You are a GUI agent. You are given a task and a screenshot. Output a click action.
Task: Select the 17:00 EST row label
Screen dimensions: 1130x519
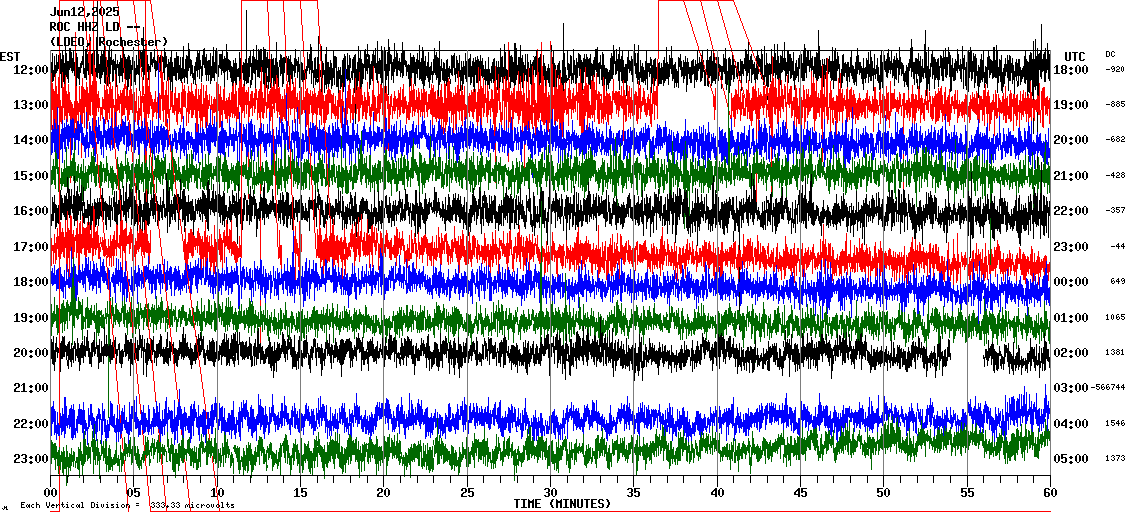[x=31, y=247]
